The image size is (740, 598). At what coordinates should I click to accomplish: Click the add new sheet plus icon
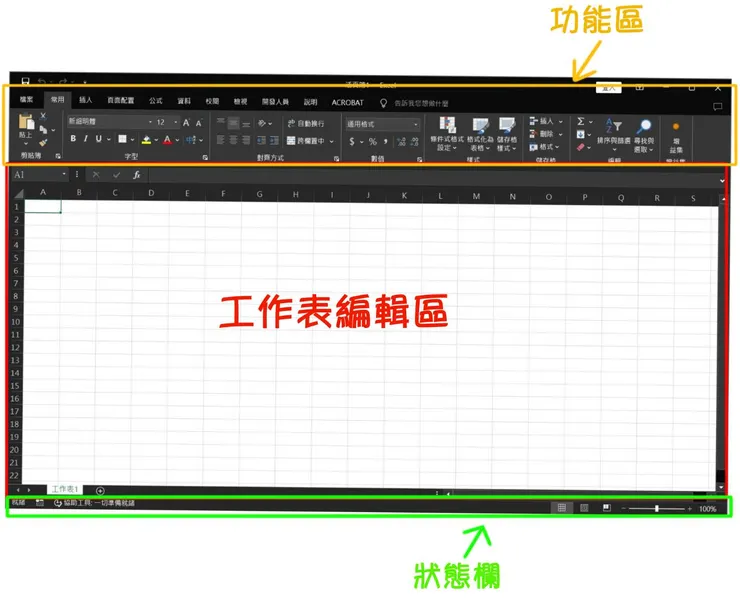(x=100, y=491)
